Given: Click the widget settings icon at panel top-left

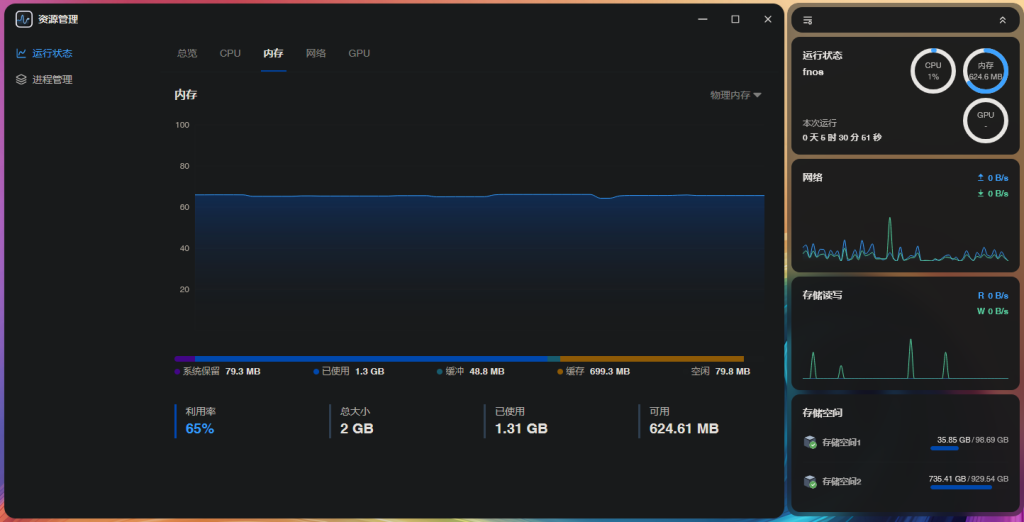Looking at the screenshot, I should tap(808, 20).
